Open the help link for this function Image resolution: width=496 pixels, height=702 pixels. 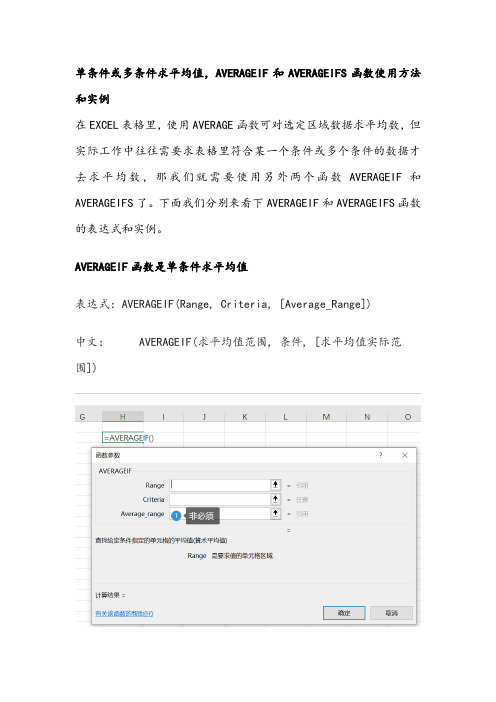[x=124, y=613]
